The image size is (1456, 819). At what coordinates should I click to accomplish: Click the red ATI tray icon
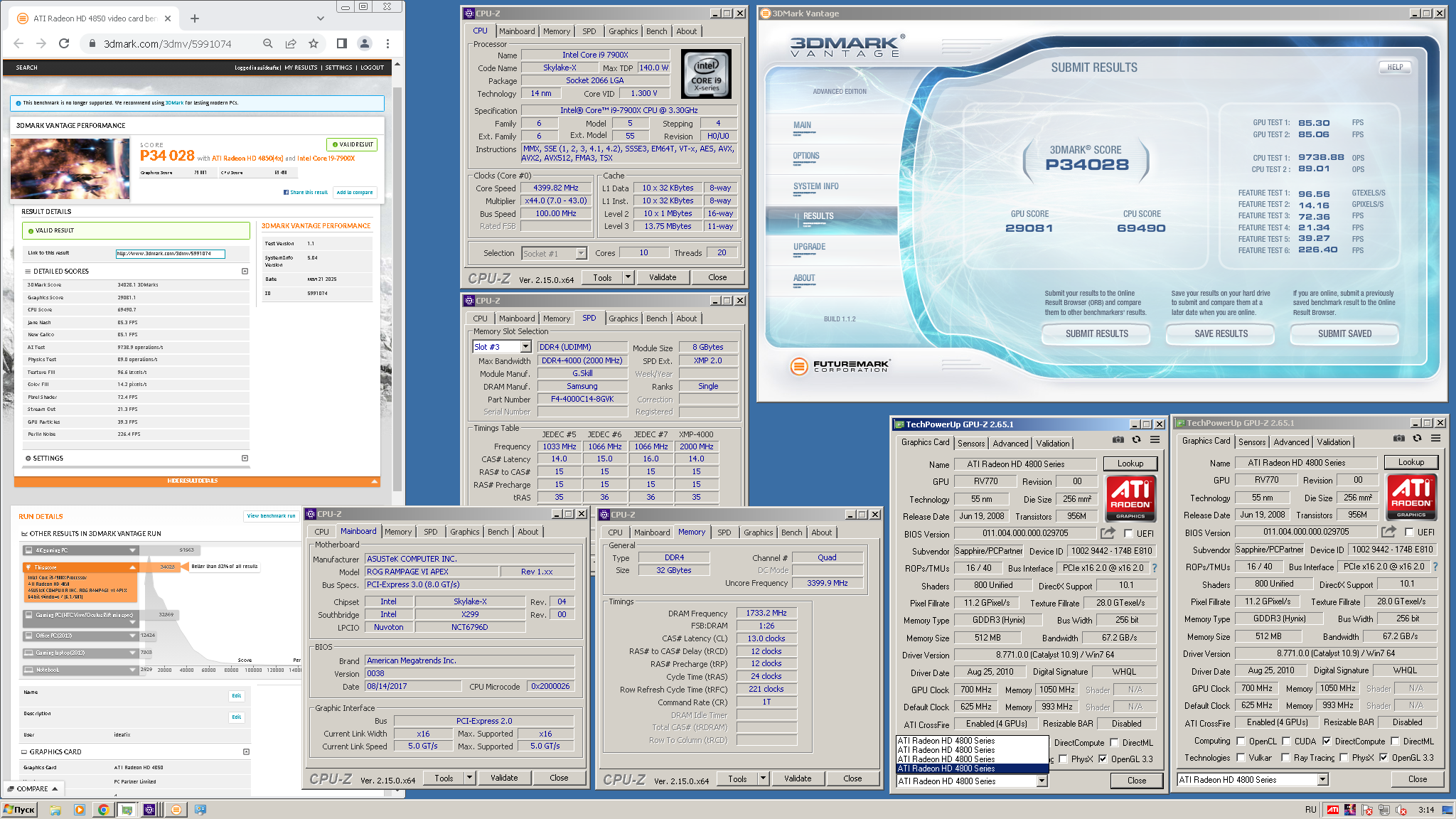1333,810
